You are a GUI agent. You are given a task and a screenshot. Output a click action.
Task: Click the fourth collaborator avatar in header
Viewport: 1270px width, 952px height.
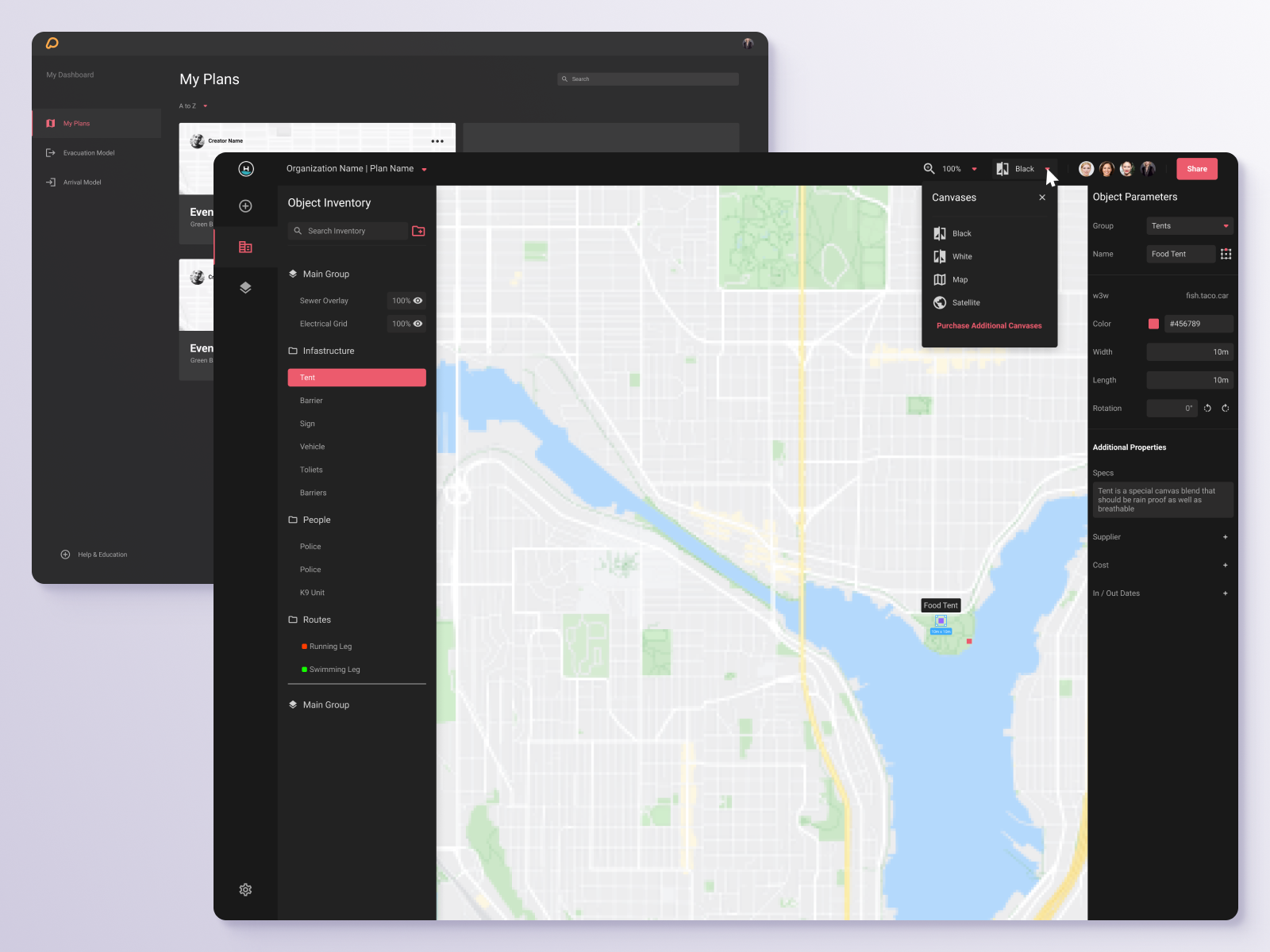click(1148, 168)
